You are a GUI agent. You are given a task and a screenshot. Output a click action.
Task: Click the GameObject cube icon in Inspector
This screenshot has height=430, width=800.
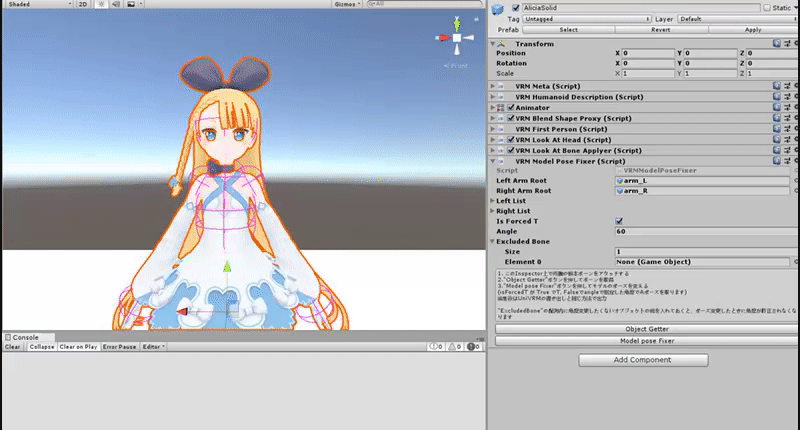[497, 9]
